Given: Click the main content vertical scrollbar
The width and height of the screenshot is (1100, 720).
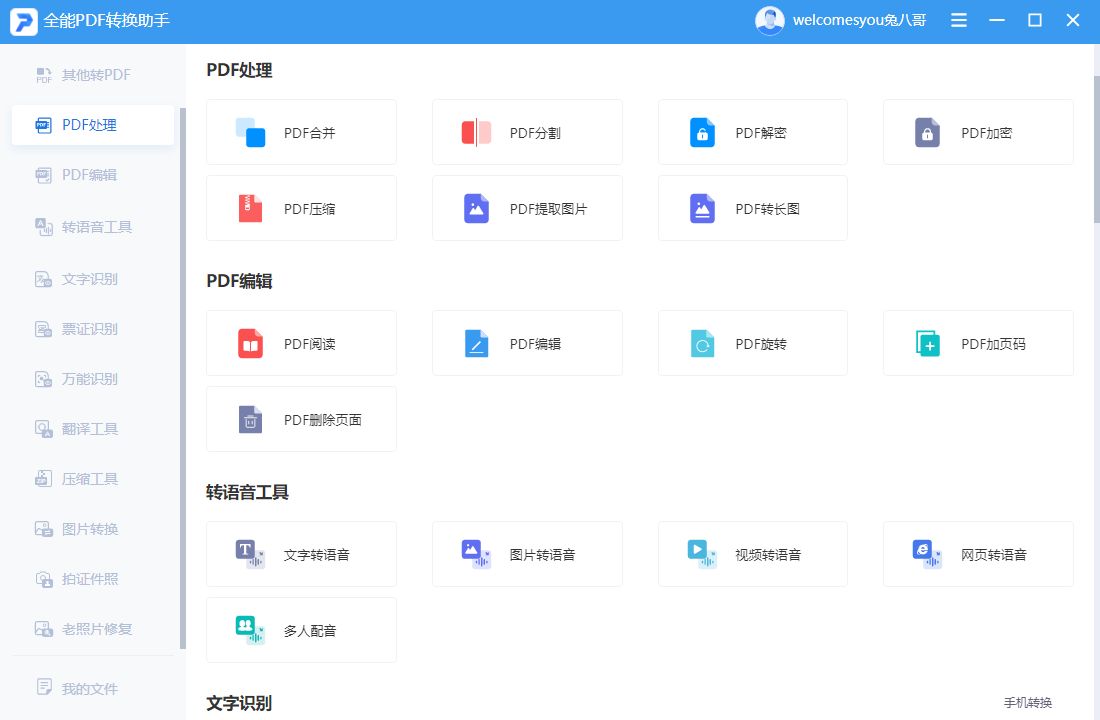Looking at the screenshot, I should click(1096, 151).
